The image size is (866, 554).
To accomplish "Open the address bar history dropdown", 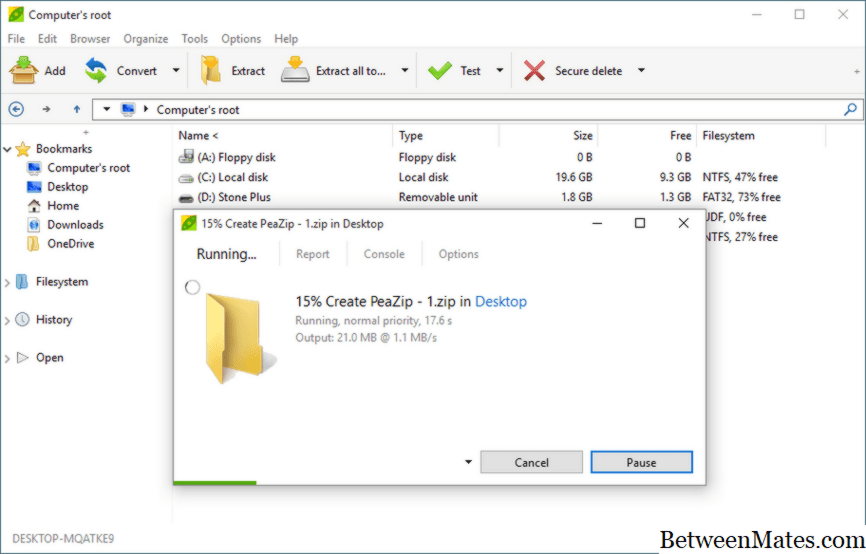I will coord(107,109).
